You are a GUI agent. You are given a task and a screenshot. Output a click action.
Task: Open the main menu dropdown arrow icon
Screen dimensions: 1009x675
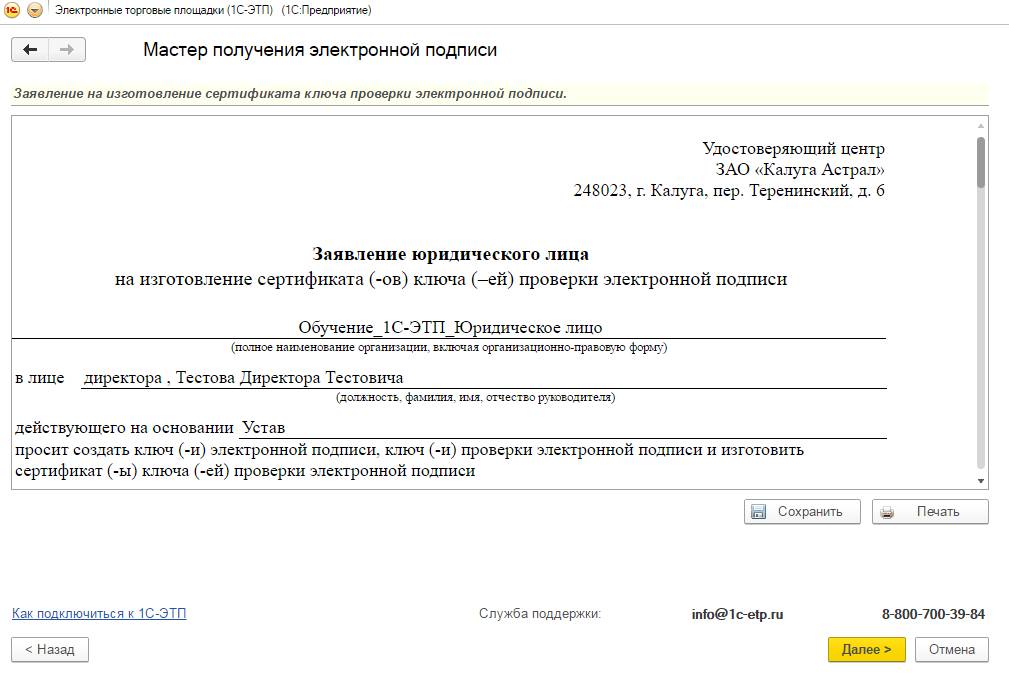click(35, 10)
